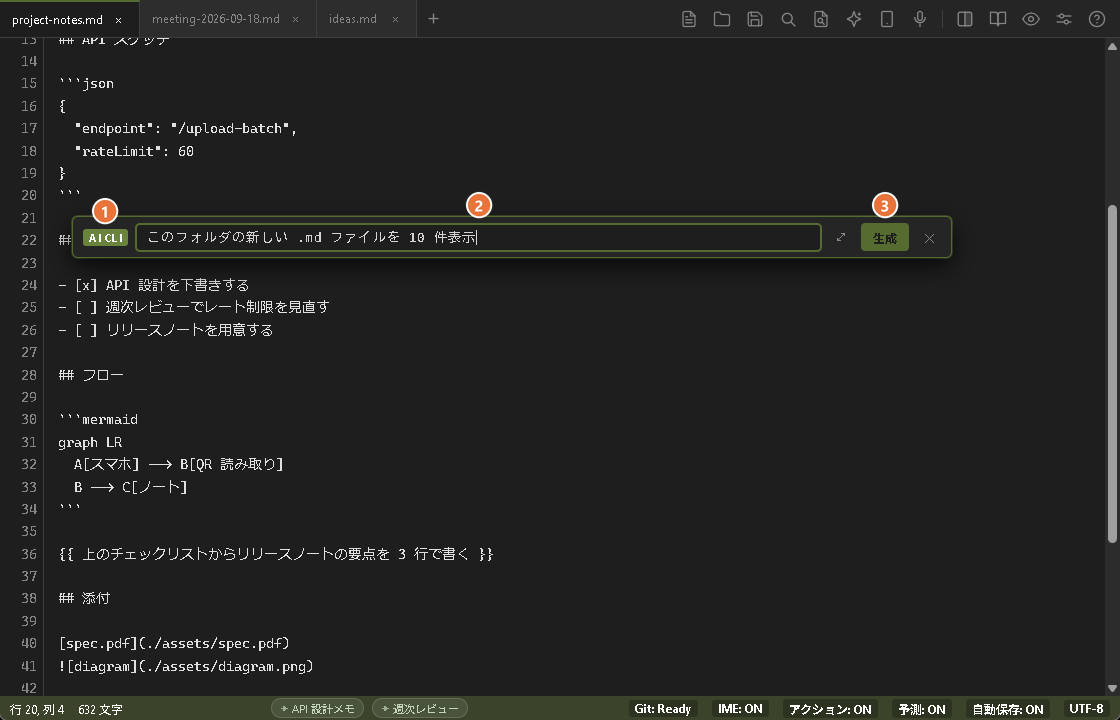The height and width of the screenshot is (720, 1120).
Task: Expand the AI prompt box with arrows icon
Action: (x=841, y=237)
